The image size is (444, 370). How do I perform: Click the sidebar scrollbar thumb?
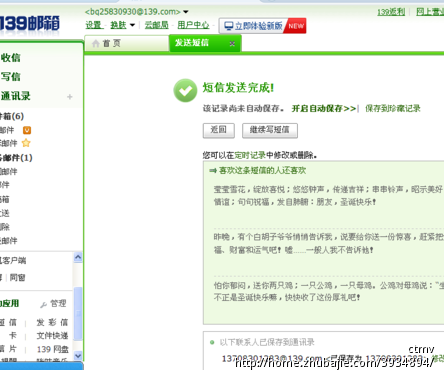78,313
